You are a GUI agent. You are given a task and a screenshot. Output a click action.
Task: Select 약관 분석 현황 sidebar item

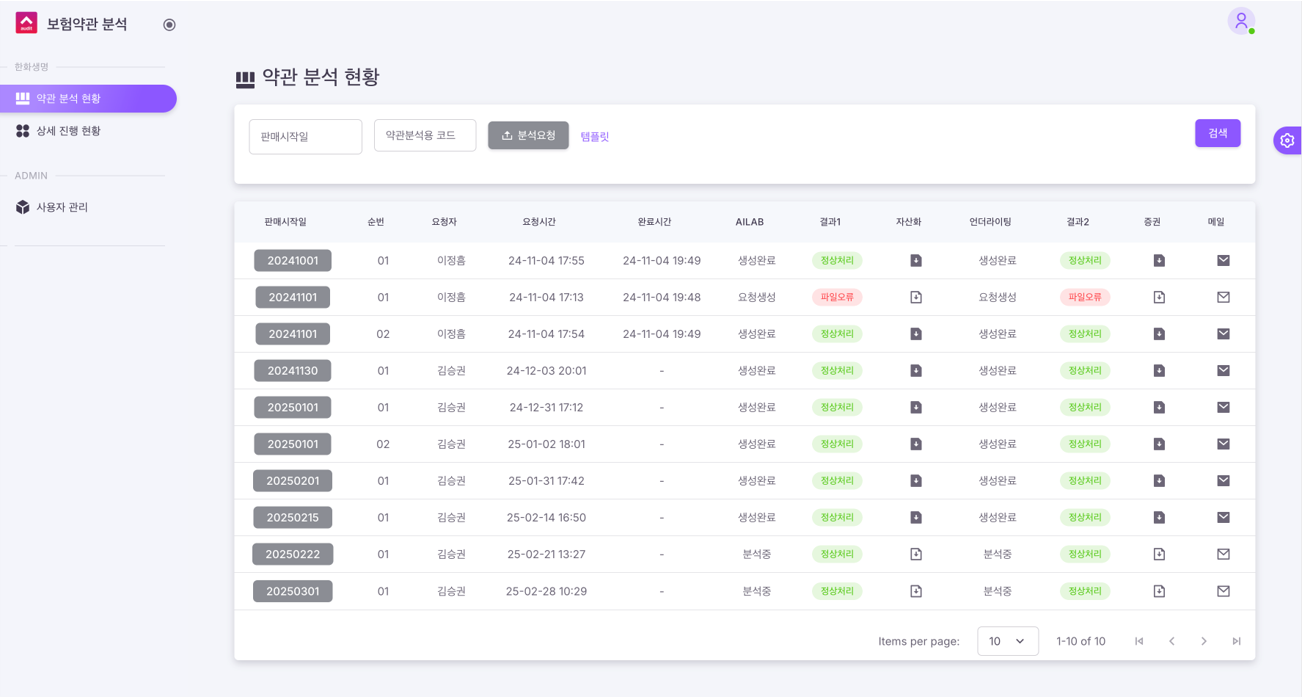point(68,99)
